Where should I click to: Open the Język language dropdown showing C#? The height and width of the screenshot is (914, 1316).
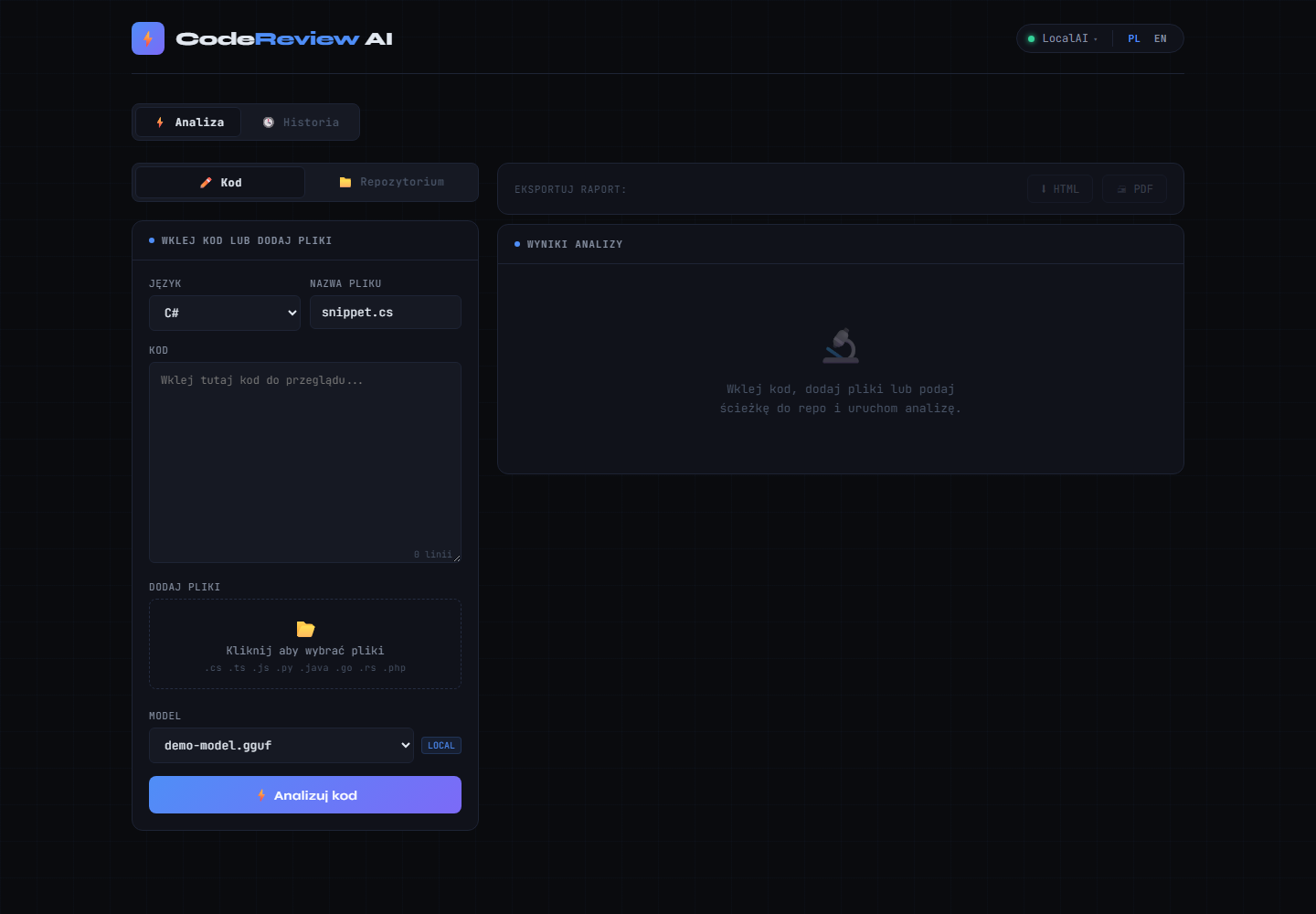(225, 313)
